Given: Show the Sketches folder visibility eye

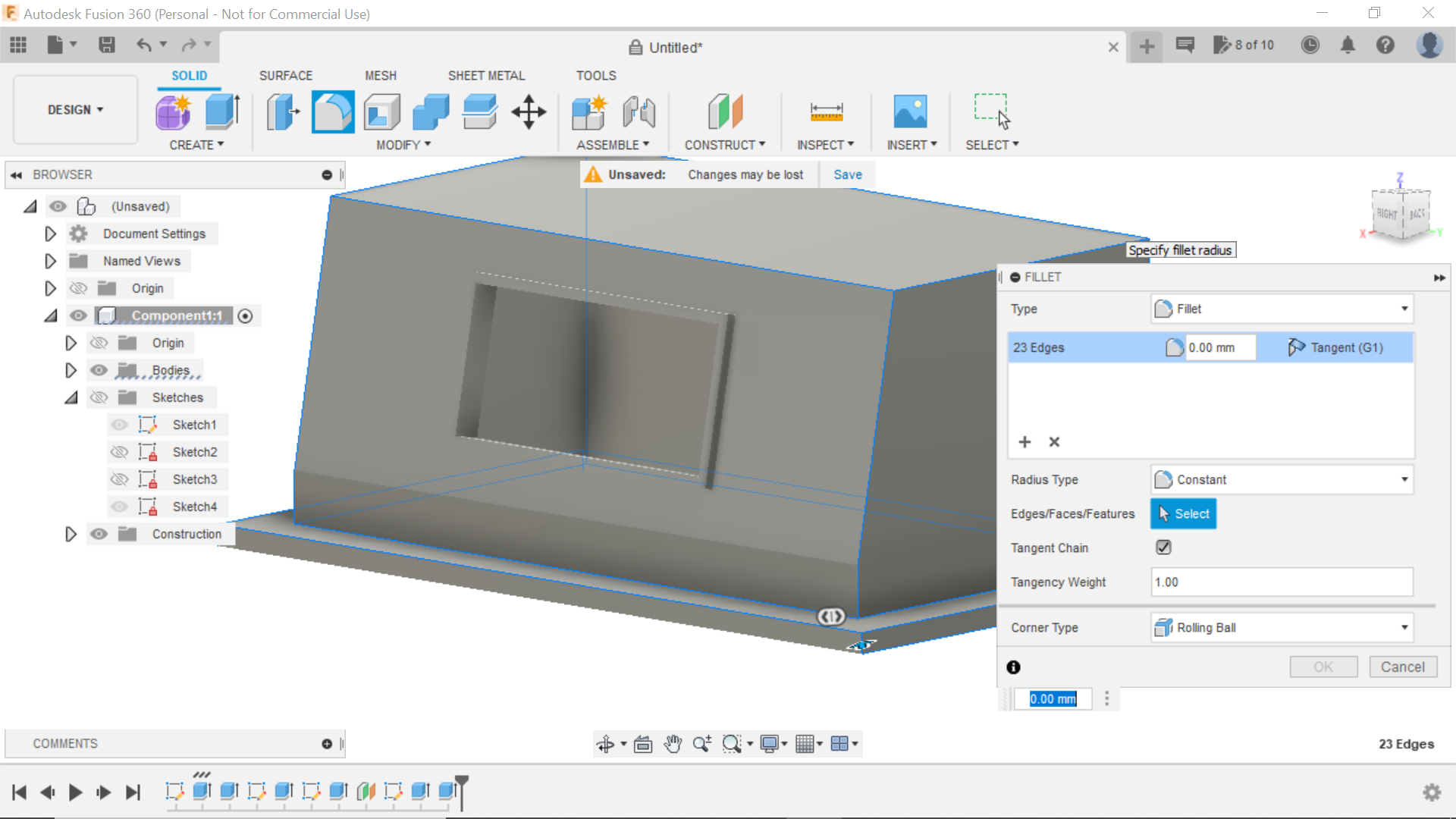Looking at the screenshot, I should (99, 397).
